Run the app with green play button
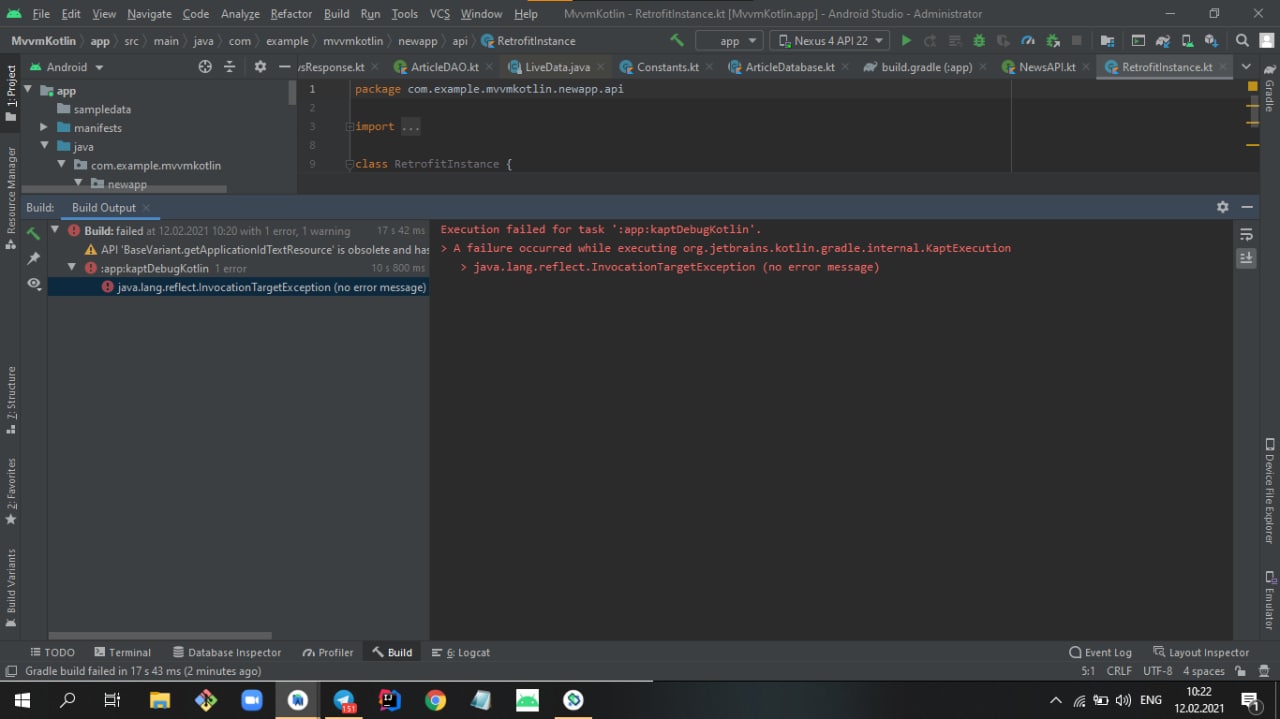Screen dimensions: 1280x719 tap(906, 41)
